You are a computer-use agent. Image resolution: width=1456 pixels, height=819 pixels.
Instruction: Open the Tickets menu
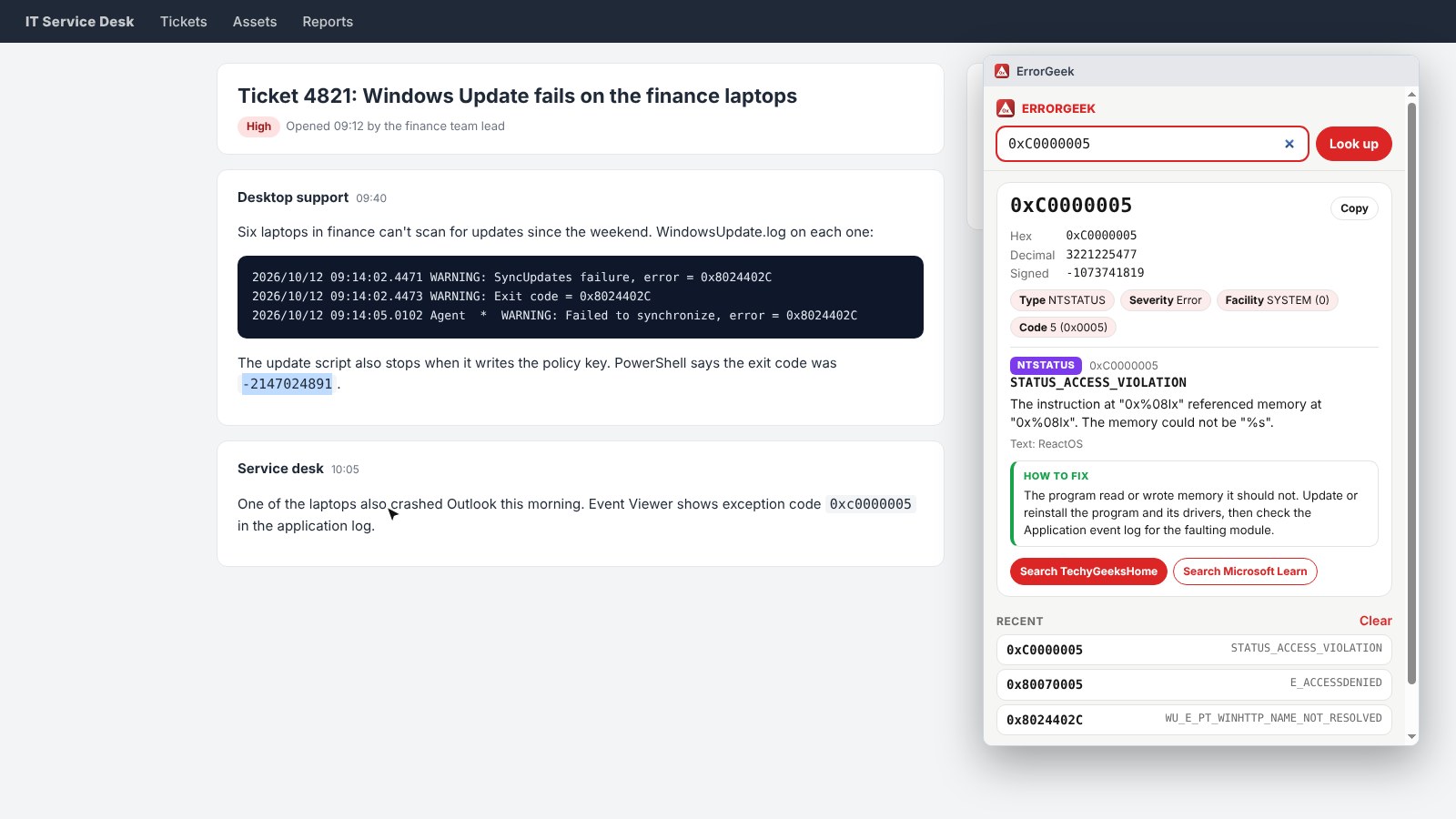184,22
